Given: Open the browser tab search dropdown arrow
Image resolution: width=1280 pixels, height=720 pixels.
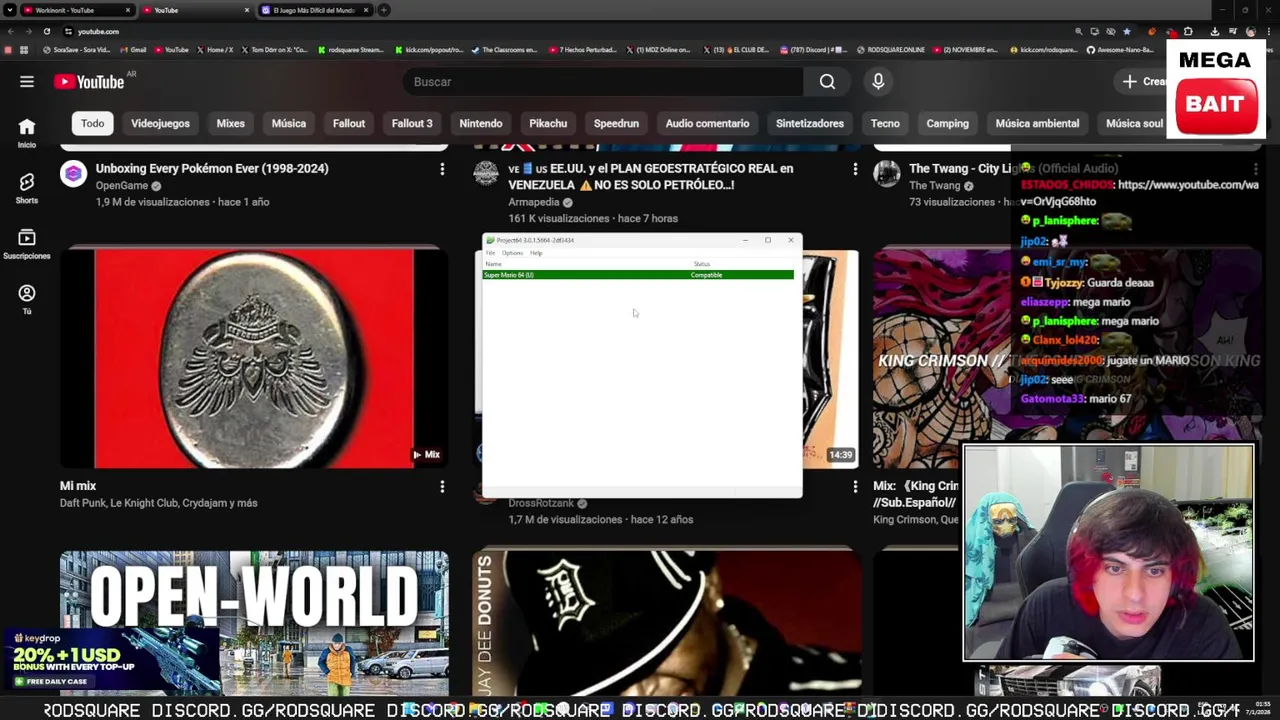Looking at the screenshot, I should pos(8,10).
